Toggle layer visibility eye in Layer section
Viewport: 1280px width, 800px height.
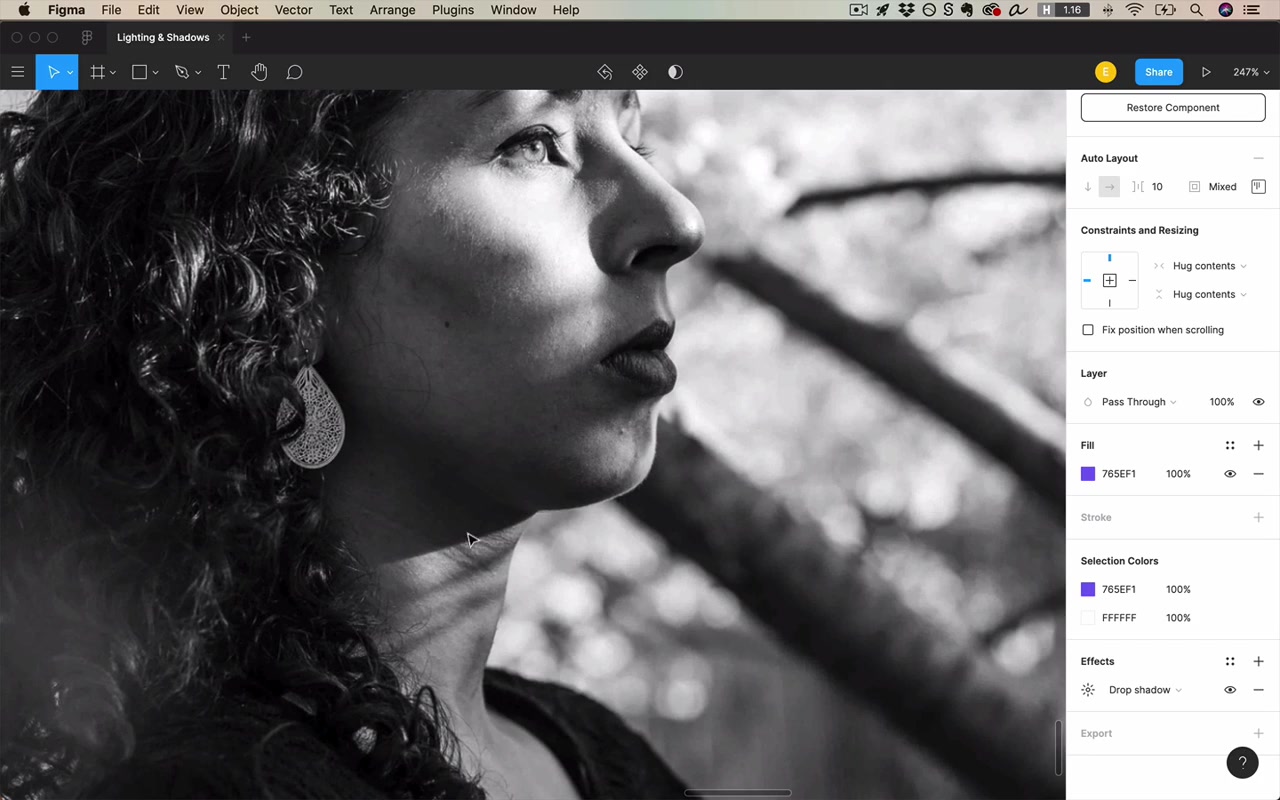[1258, 402]
